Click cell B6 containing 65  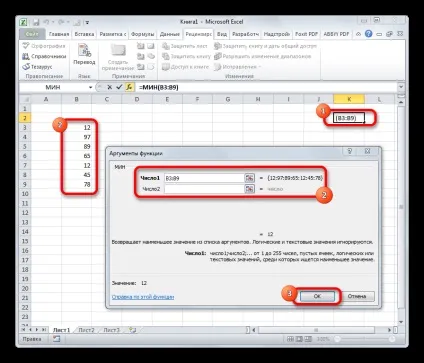pyautogui.click(x=76, y=156)
